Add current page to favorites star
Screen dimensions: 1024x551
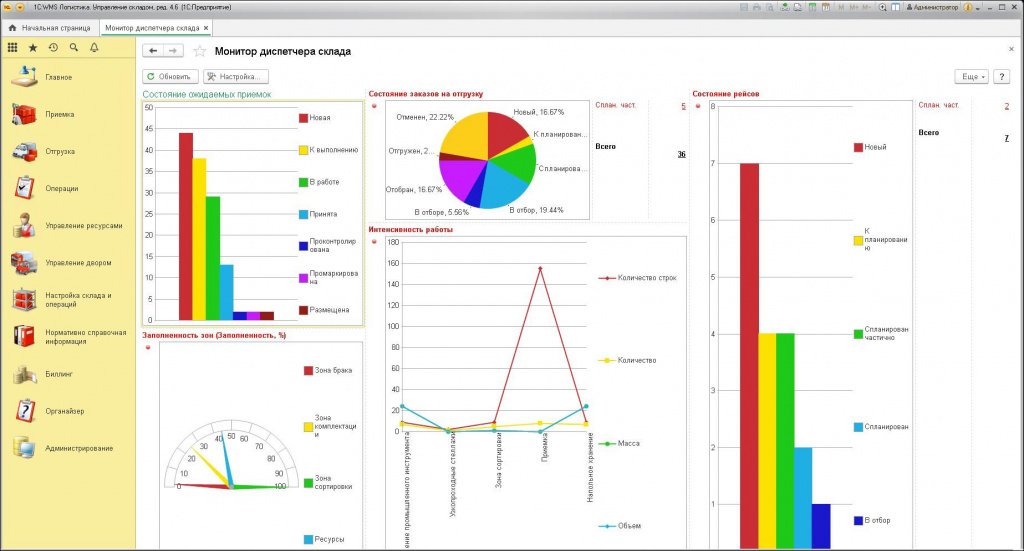point(200,51)
